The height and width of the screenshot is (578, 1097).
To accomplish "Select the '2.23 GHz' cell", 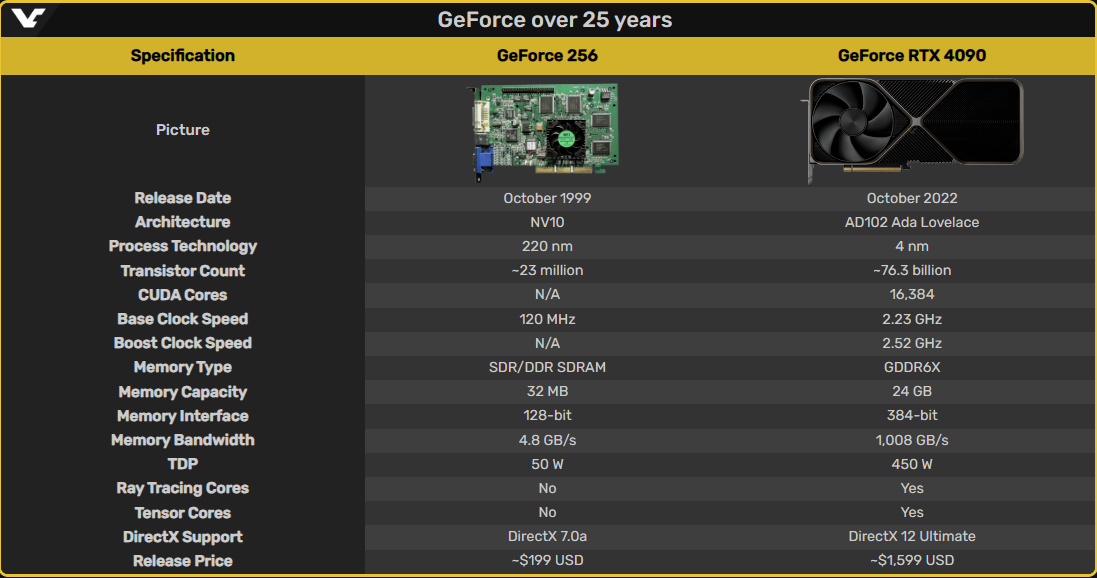I will click(x=912, y=319).
